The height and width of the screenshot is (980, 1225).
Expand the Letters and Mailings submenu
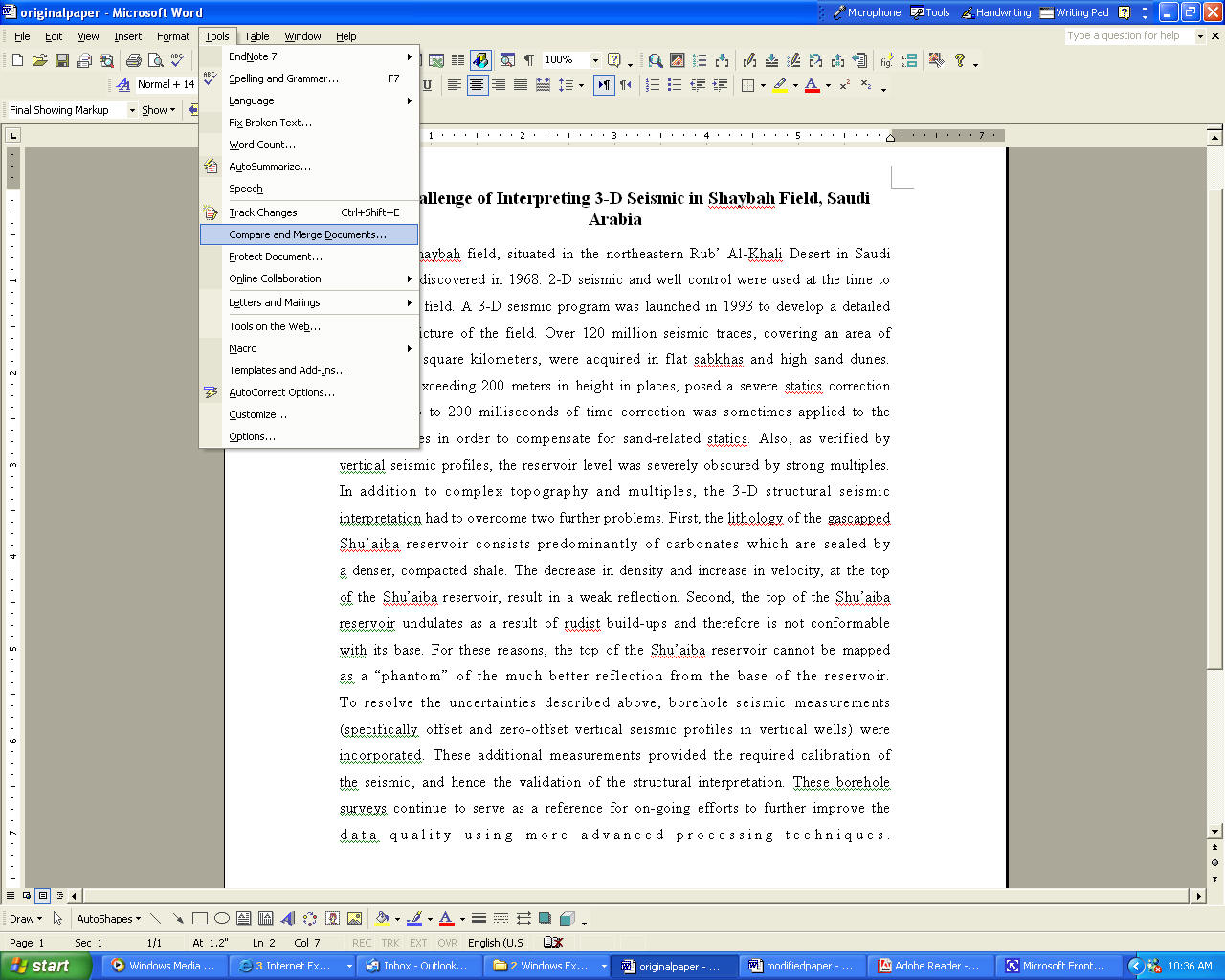309,302
